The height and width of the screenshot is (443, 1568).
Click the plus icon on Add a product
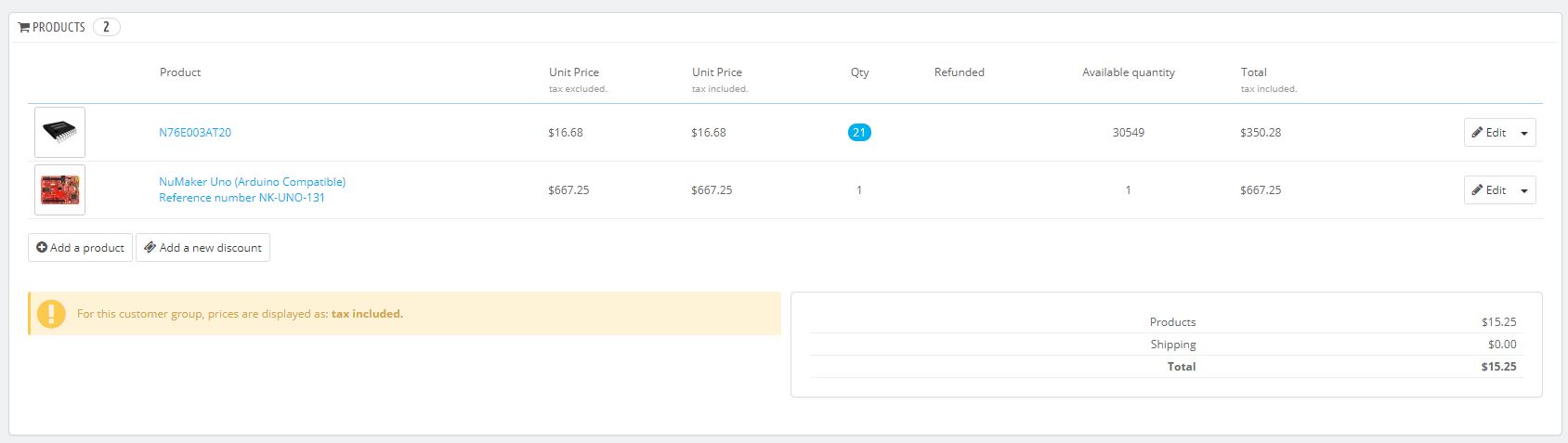click(42, 248)
